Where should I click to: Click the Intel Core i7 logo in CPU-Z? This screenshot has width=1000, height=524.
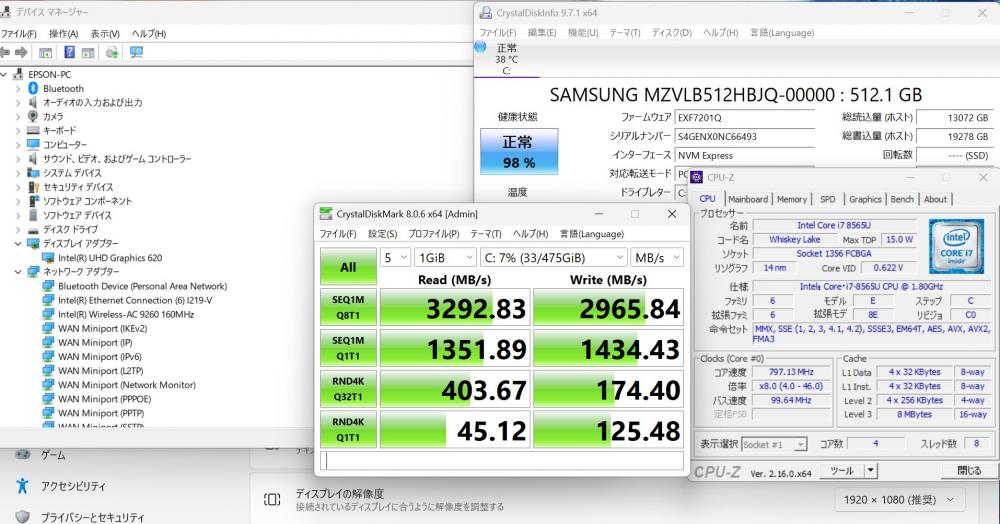click(957, 246)
